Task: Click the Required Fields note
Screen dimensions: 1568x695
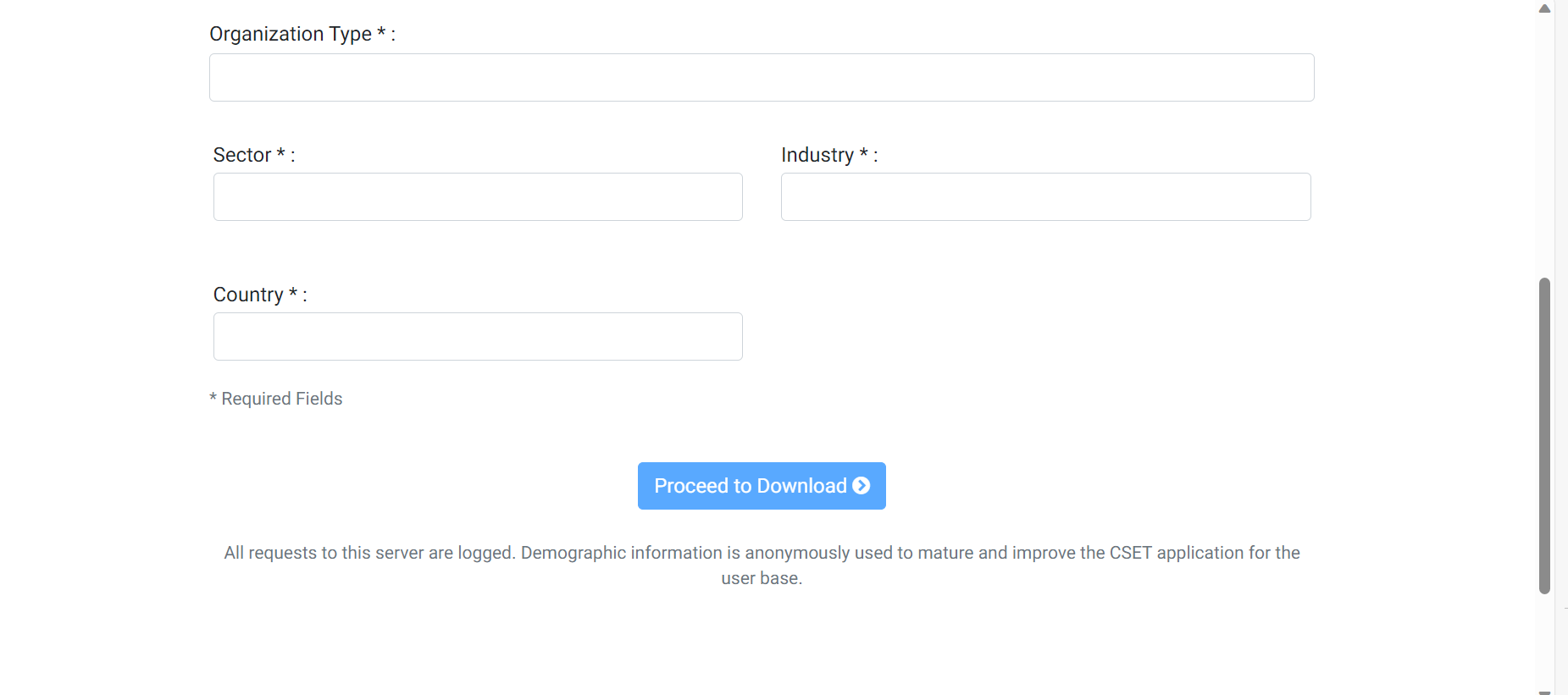Action: pos(281,399)
